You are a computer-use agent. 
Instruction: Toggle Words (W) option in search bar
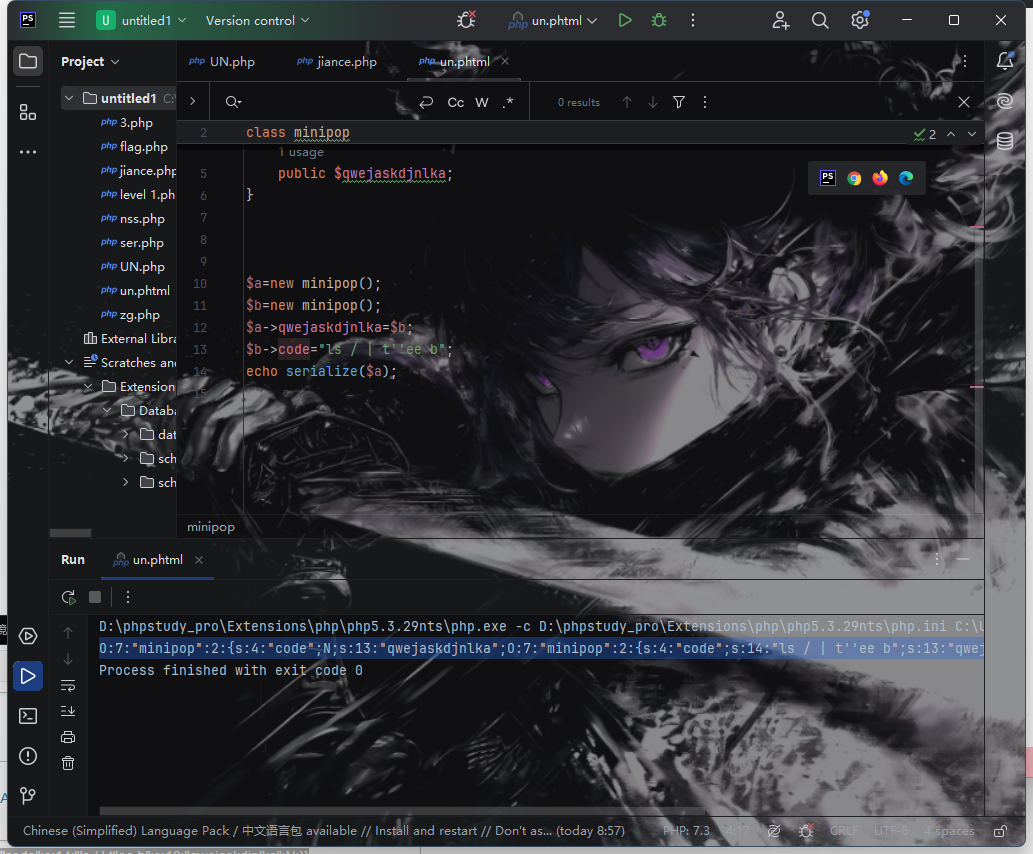tap(482, 102)
